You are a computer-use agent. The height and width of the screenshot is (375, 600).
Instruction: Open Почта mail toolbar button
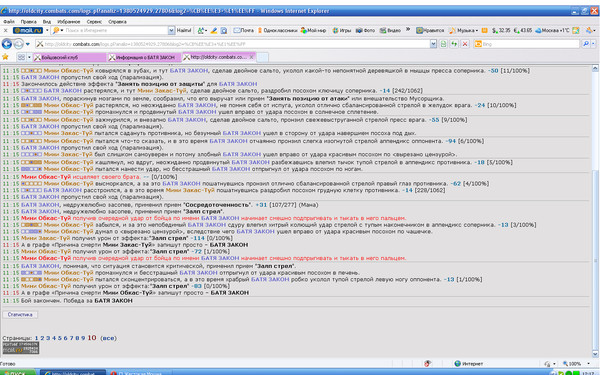244,30
